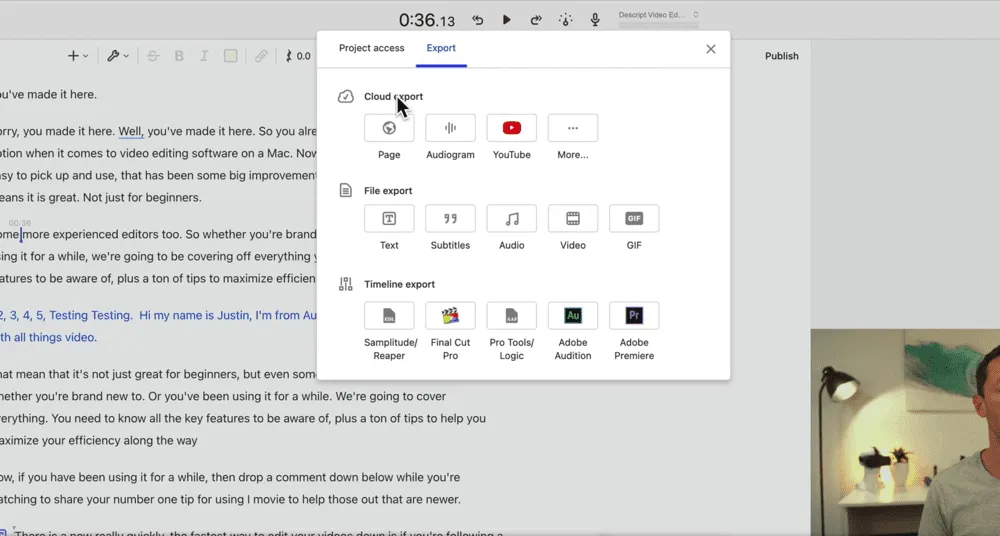Screen dimensions: 1000x536
Task: Click the highlight color swatch
Action: (231, 56)
